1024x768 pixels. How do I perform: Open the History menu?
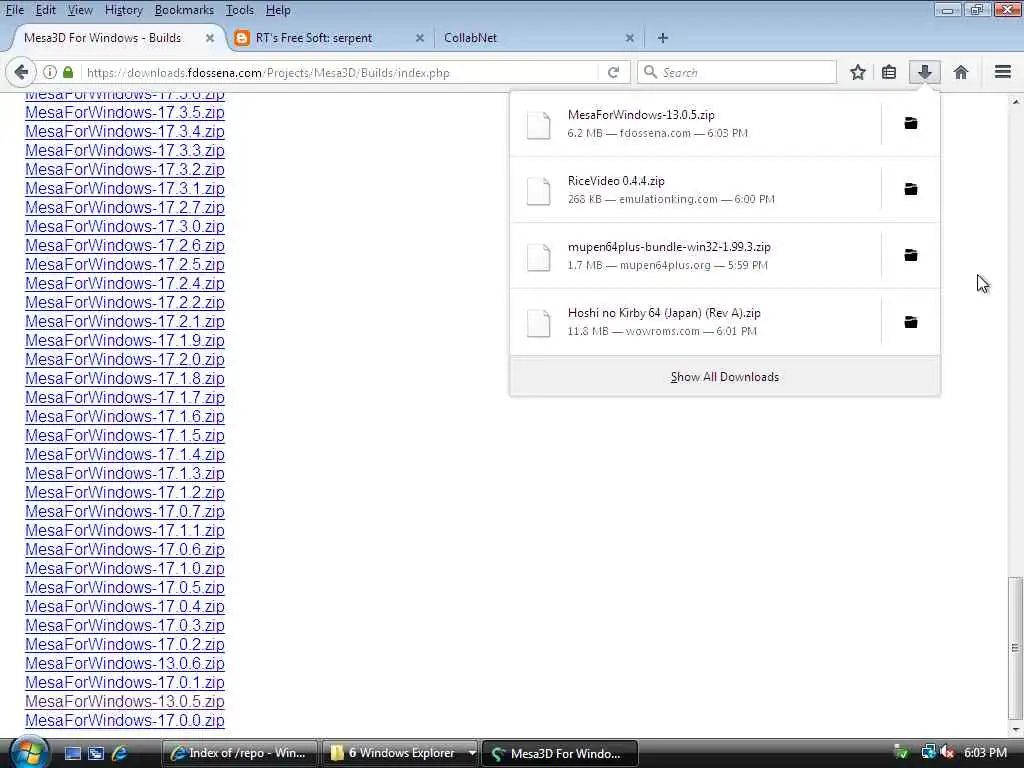[x=123, y=10]
